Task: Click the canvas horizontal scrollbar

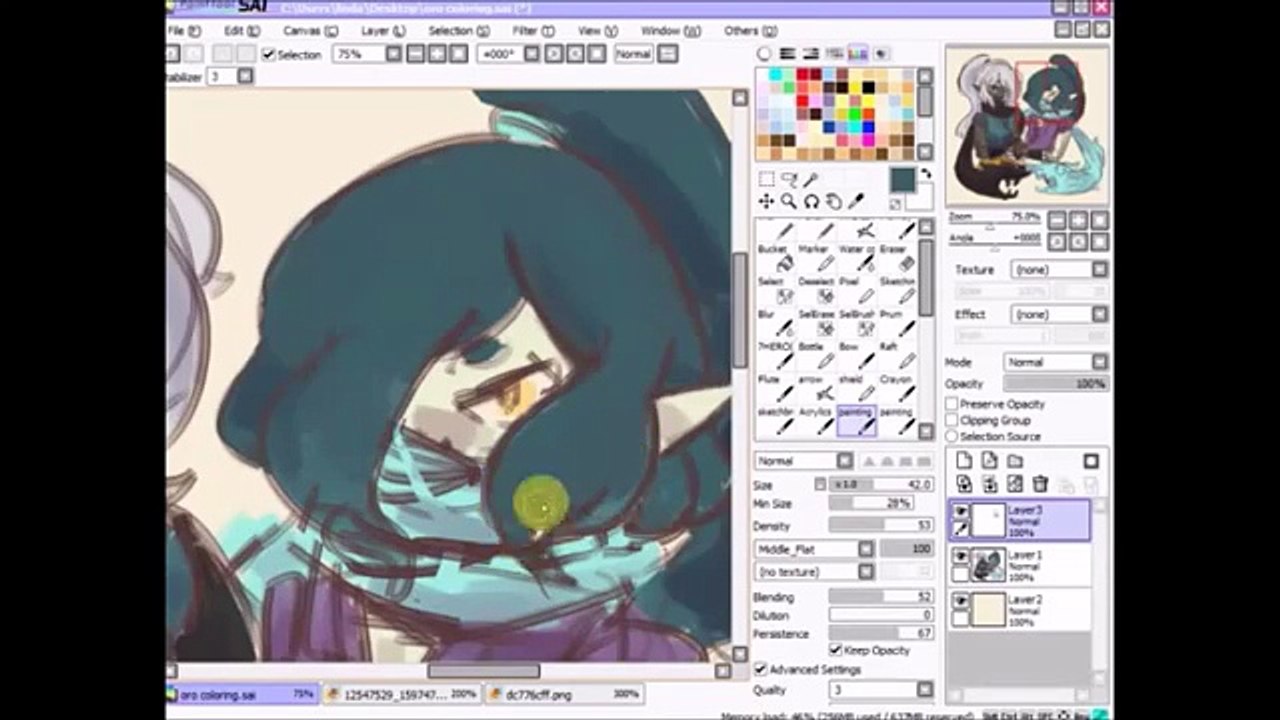Action: coord(484,671)
